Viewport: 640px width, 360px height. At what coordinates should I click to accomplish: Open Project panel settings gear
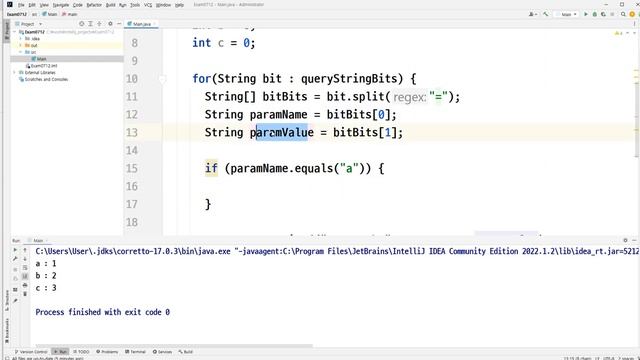pos(110,24)
